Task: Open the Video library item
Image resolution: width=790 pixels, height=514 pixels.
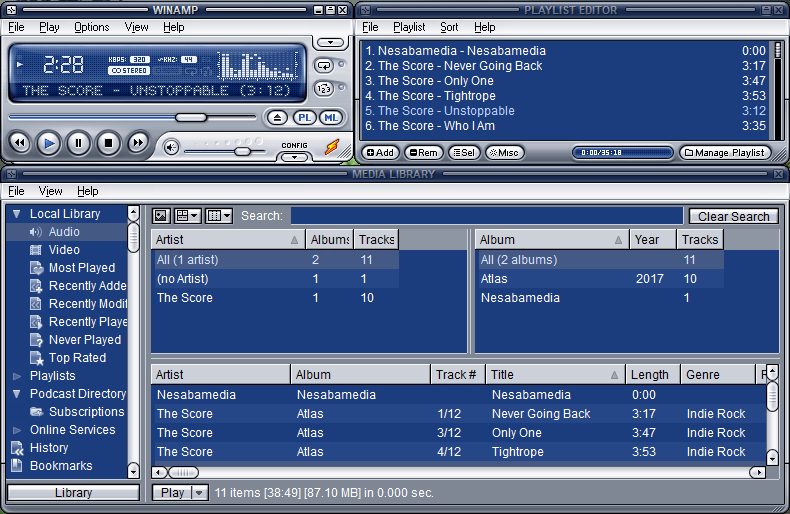Action: 64,250
